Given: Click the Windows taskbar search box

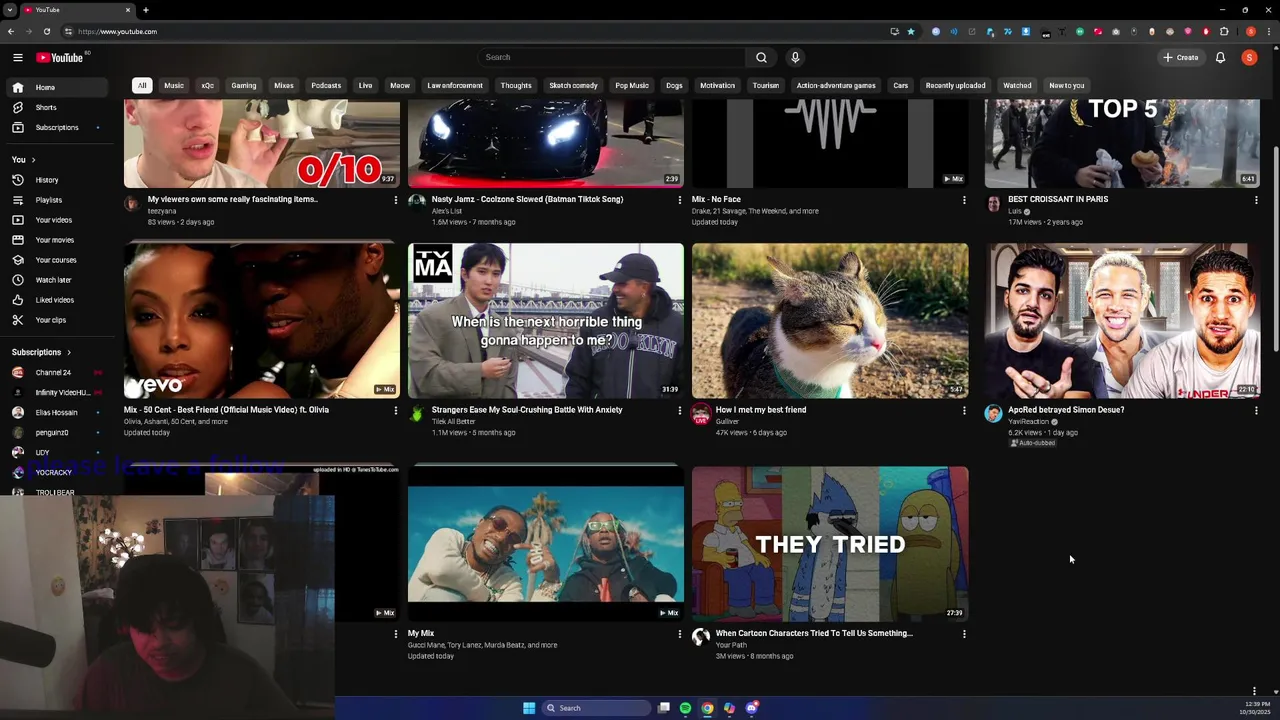Looking at the screenshot, I should 597,708.
